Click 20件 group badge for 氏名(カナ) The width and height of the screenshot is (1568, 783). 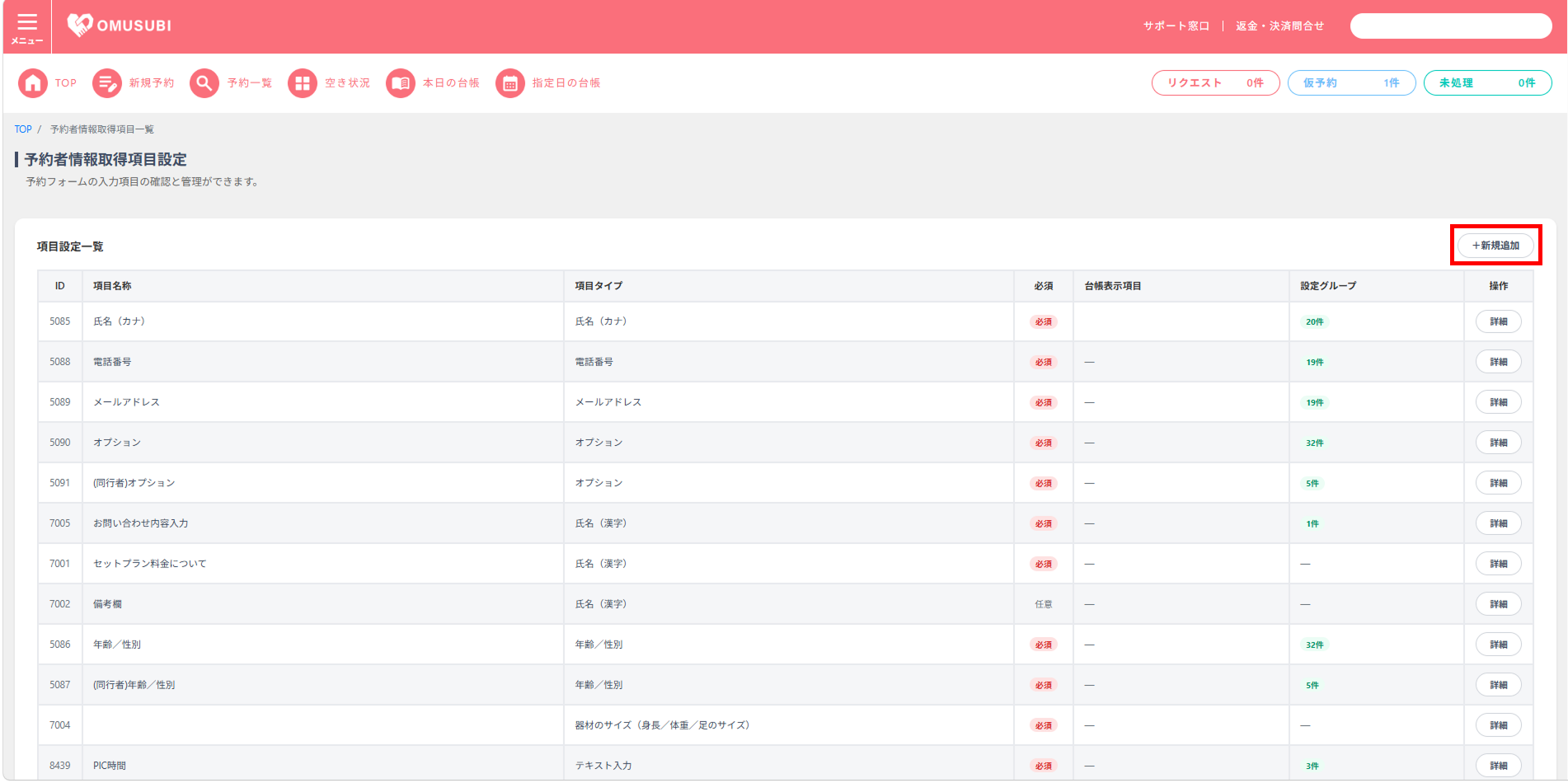[1314, 322]
